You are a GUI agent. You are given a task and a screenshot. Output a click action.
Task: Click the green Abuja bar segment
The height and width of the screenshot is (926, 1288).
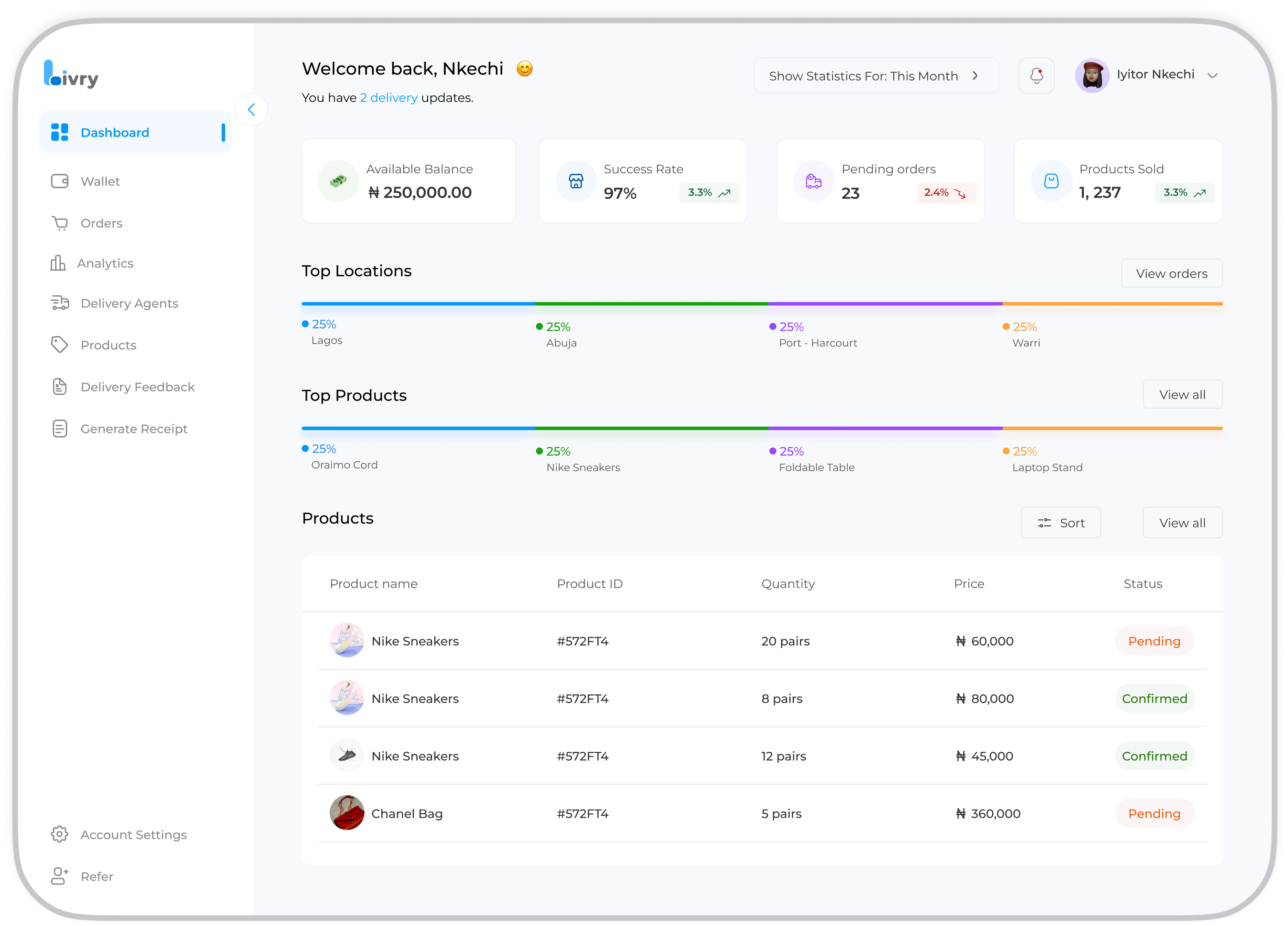tap(651, 304)
